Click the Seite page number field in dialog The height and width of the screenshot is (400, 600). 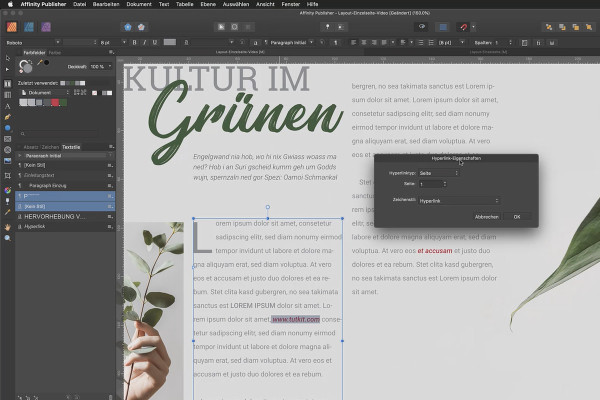430,184
